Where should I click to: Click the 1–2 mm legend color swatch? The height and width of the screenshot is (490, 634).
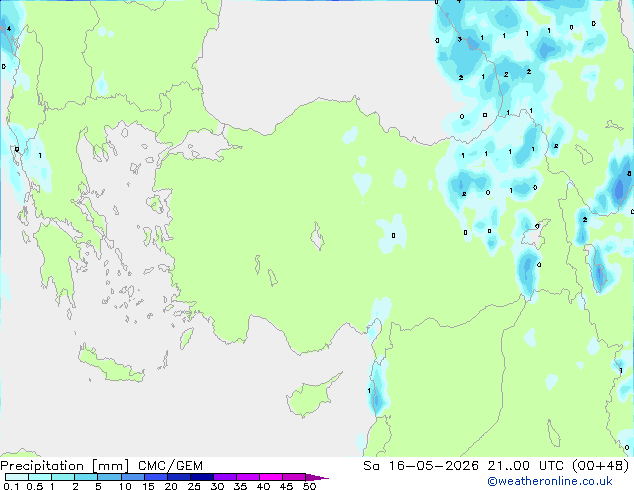(x=63, y=477)
